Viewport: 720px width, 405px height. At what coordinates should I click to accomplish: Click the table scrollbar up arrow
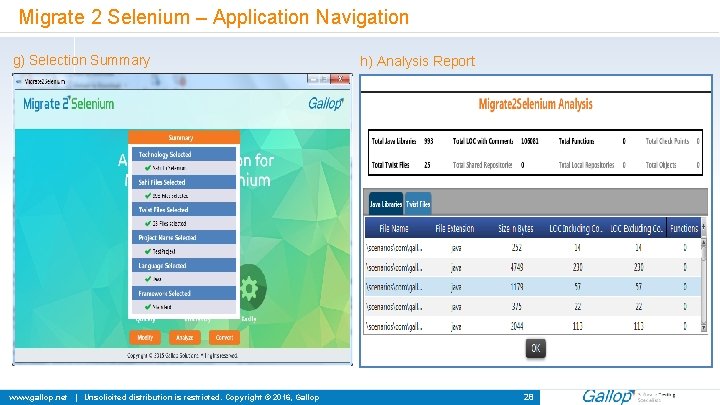tap(704, 243)
